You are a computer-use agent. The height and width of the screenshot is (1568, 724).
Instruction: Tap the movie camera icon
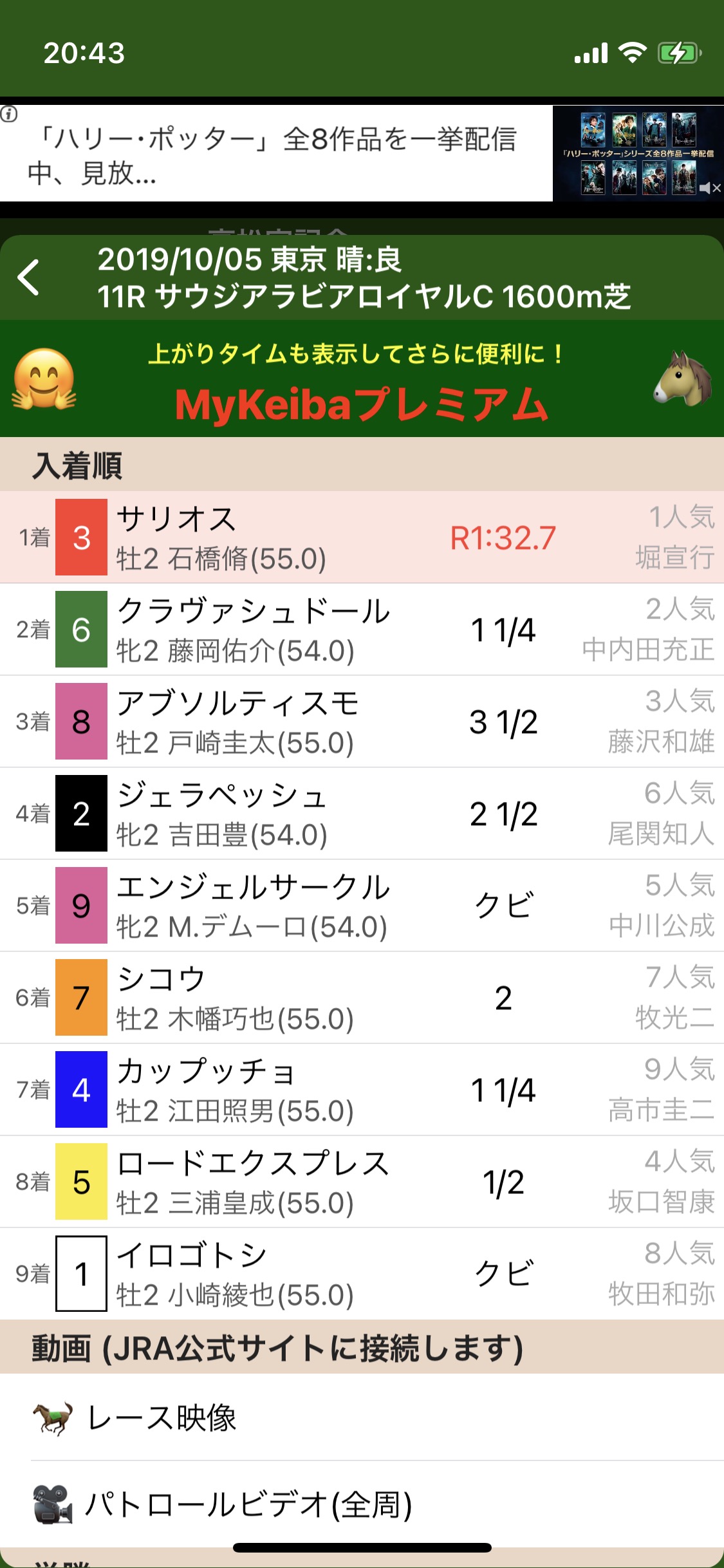53,1504
